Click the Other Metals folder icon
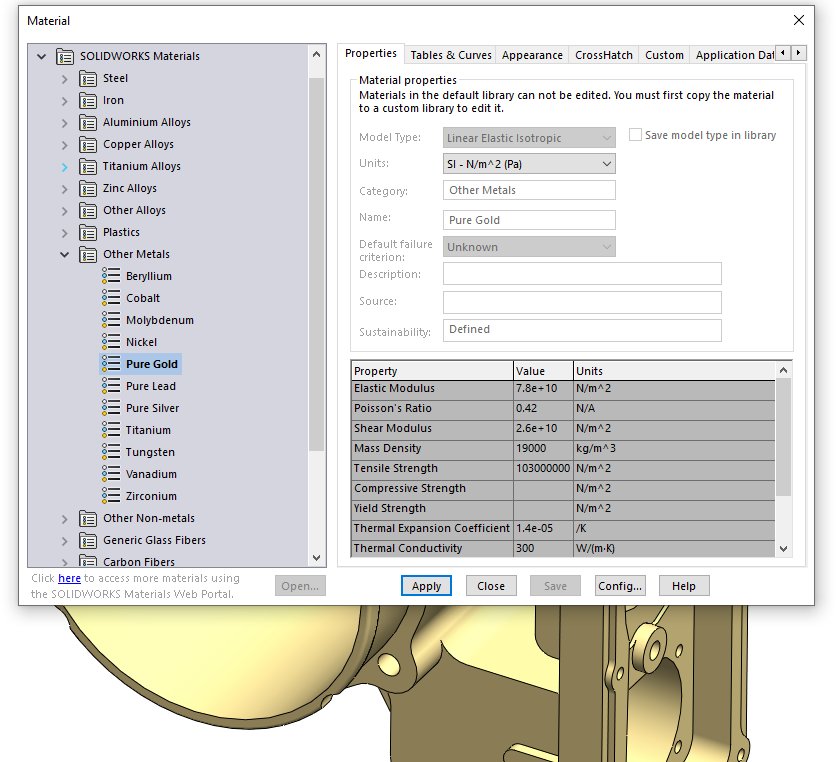This screenshot has width=837, height=762. tap(88, 255)
